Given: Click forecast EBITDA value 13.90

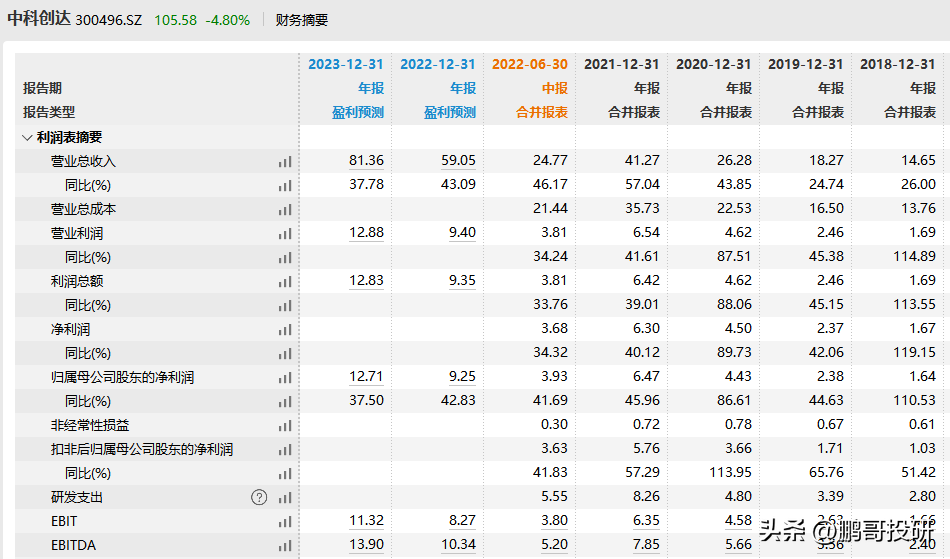Looking at the screenshot, I should pyautogui.click(x=367, y=544).
